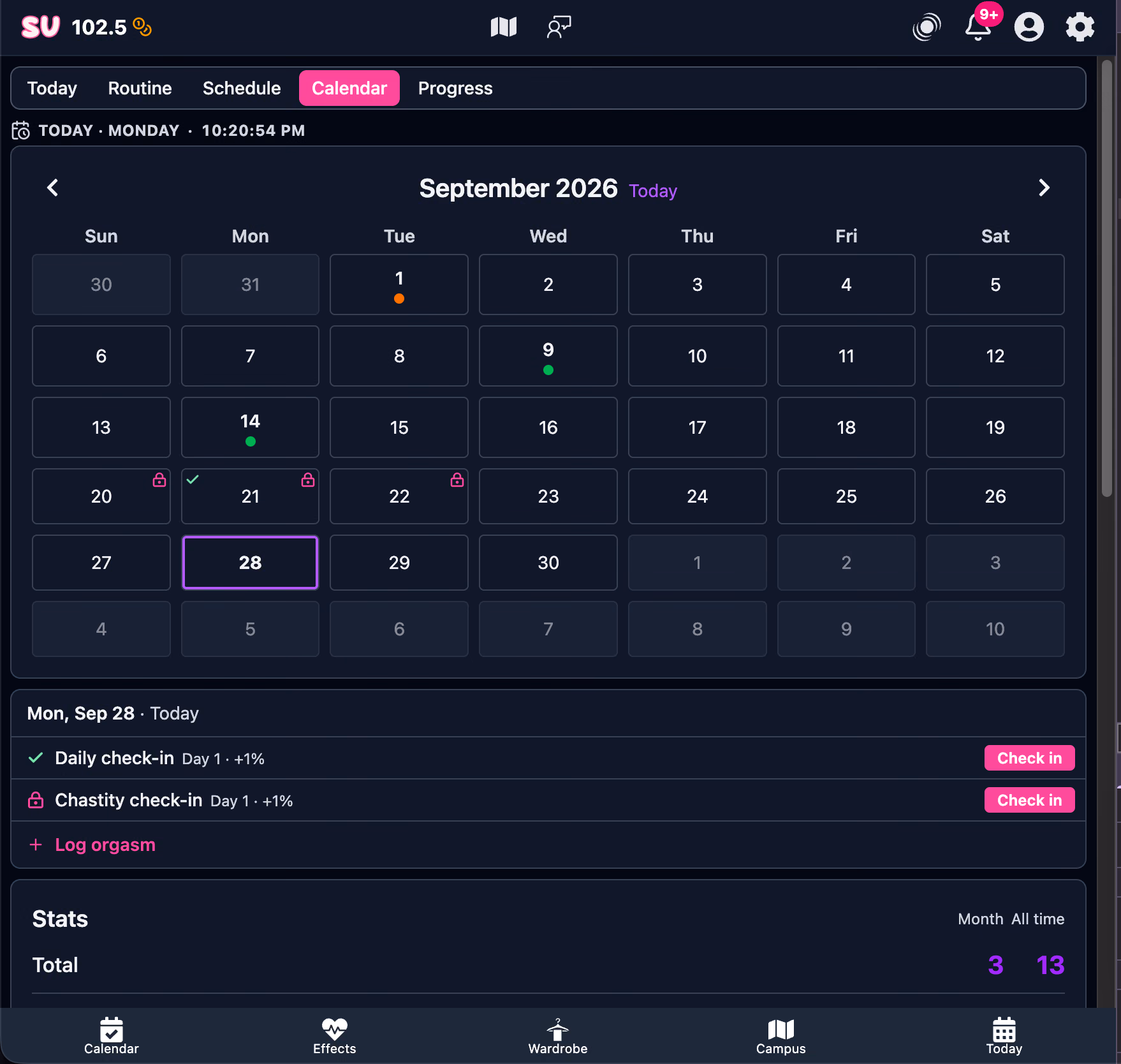The width and height of the screenshot is (1121, 1064).
Task: Select highlighted day 28
Action: [250, 563]
